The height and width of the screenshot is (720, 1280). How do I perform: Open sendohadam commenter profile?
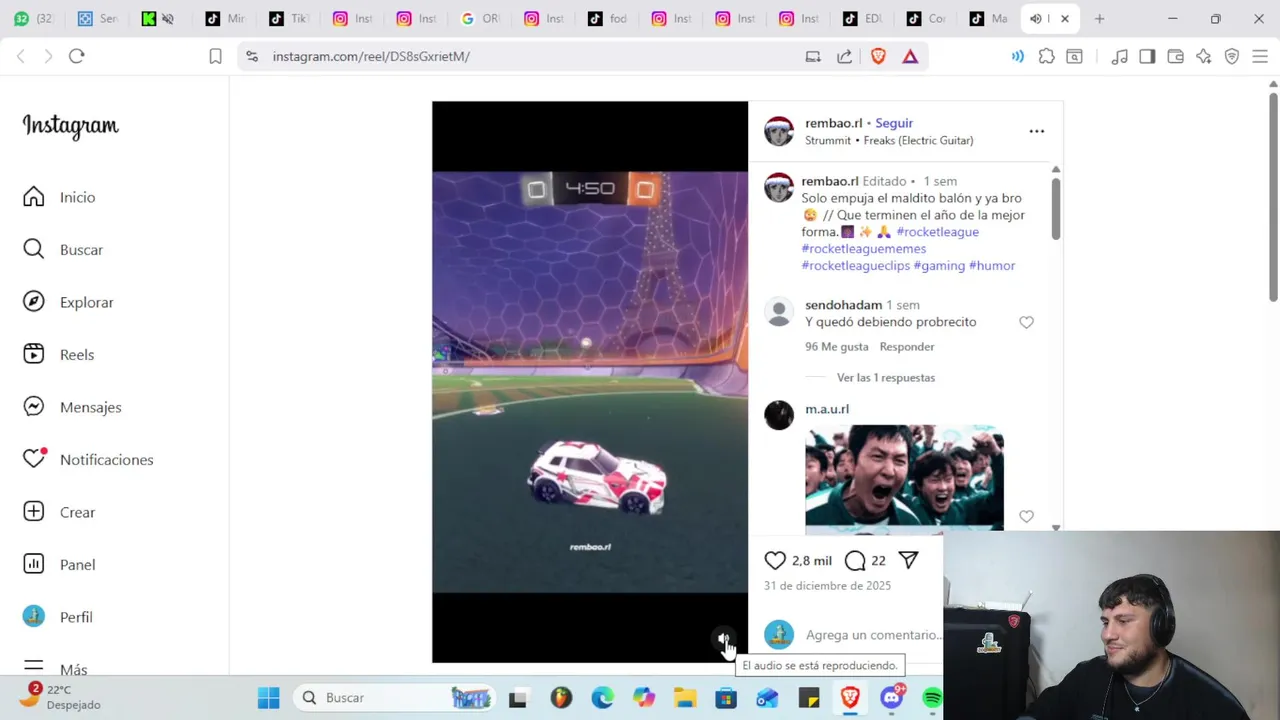[844, 305]
